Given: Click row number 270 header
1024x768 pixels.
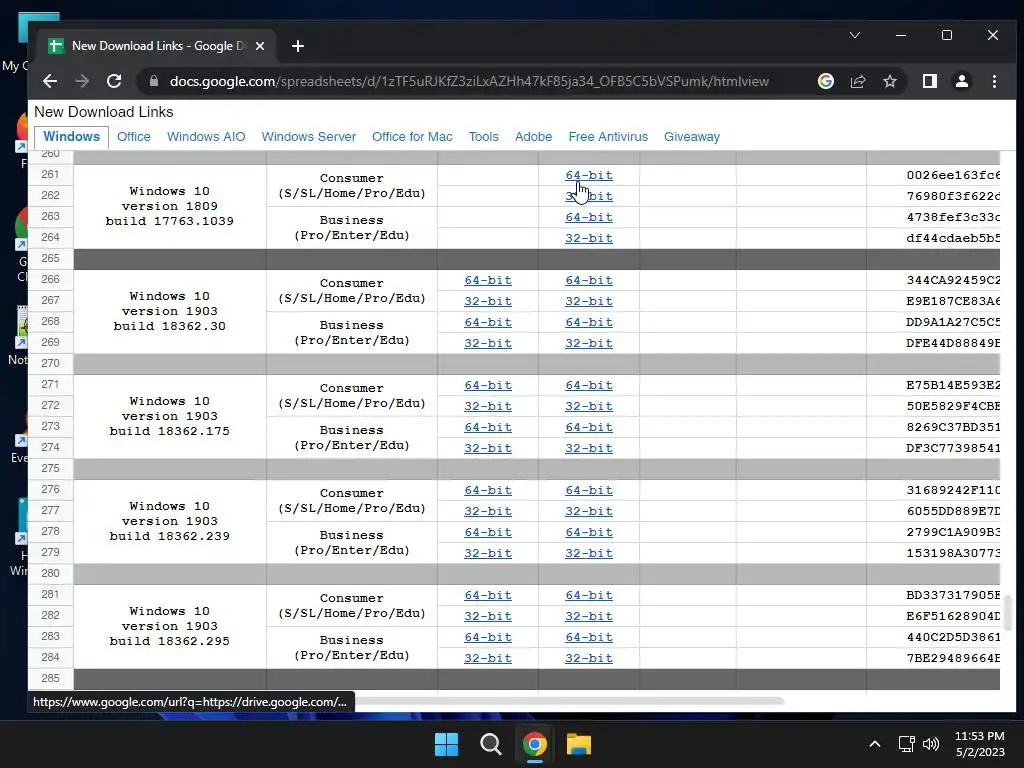Looking at the screenshot, I should 50,363.
